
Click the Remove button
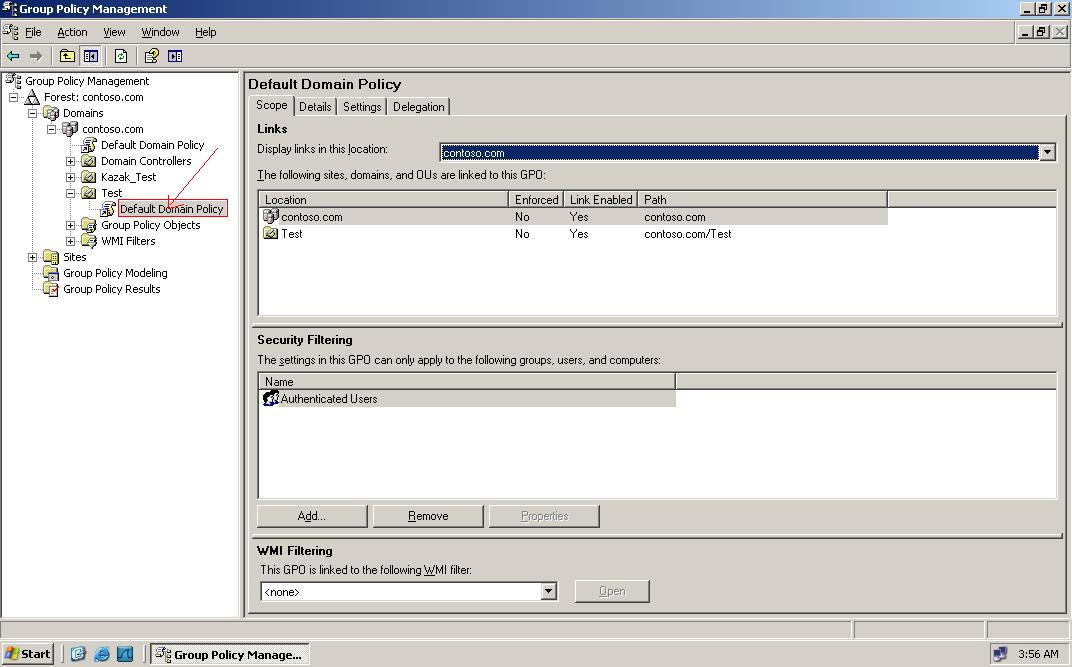pos(428,516)
